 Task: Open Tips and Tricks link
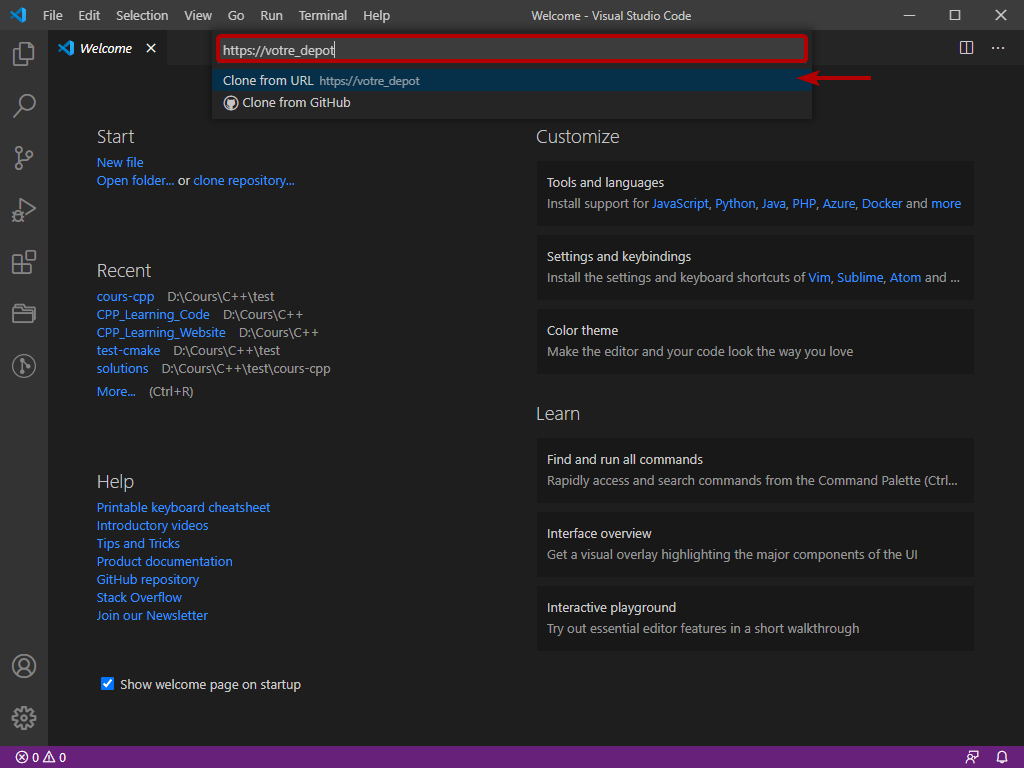coord(138,543)
